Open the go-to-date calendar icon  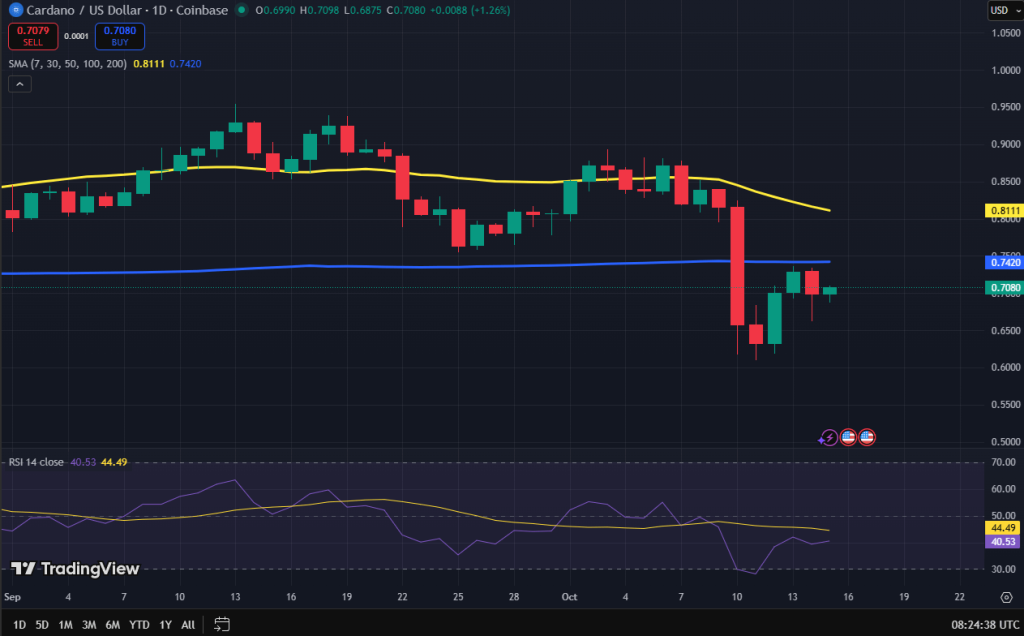tap(222, 625)
